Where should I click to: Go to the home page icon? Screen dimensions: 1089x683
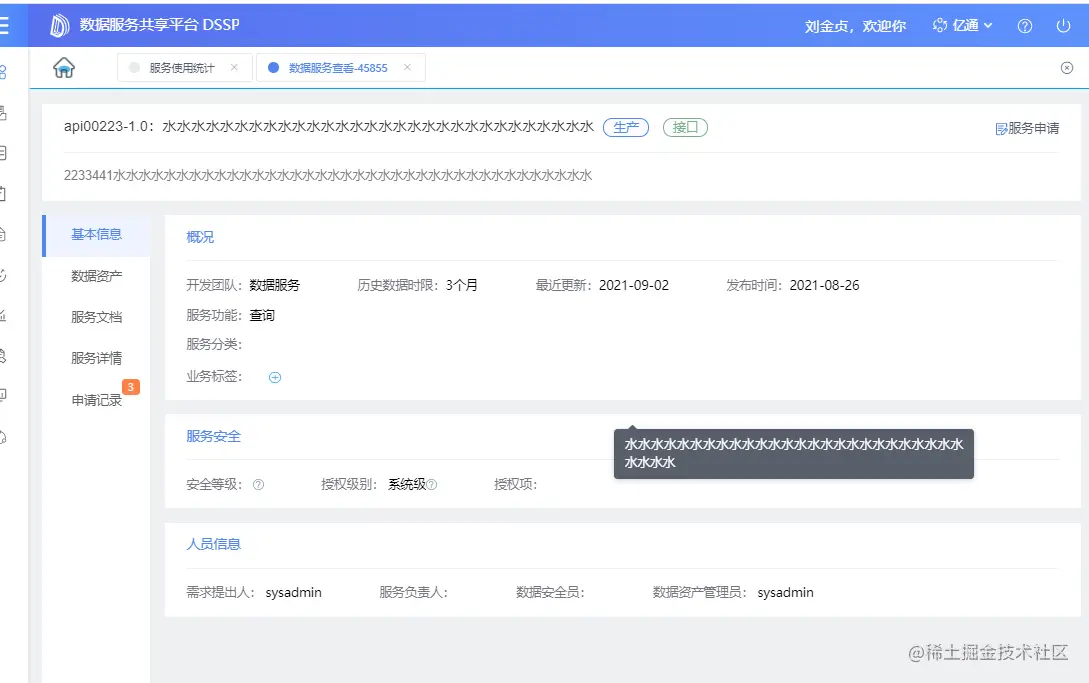click(64, 67)
